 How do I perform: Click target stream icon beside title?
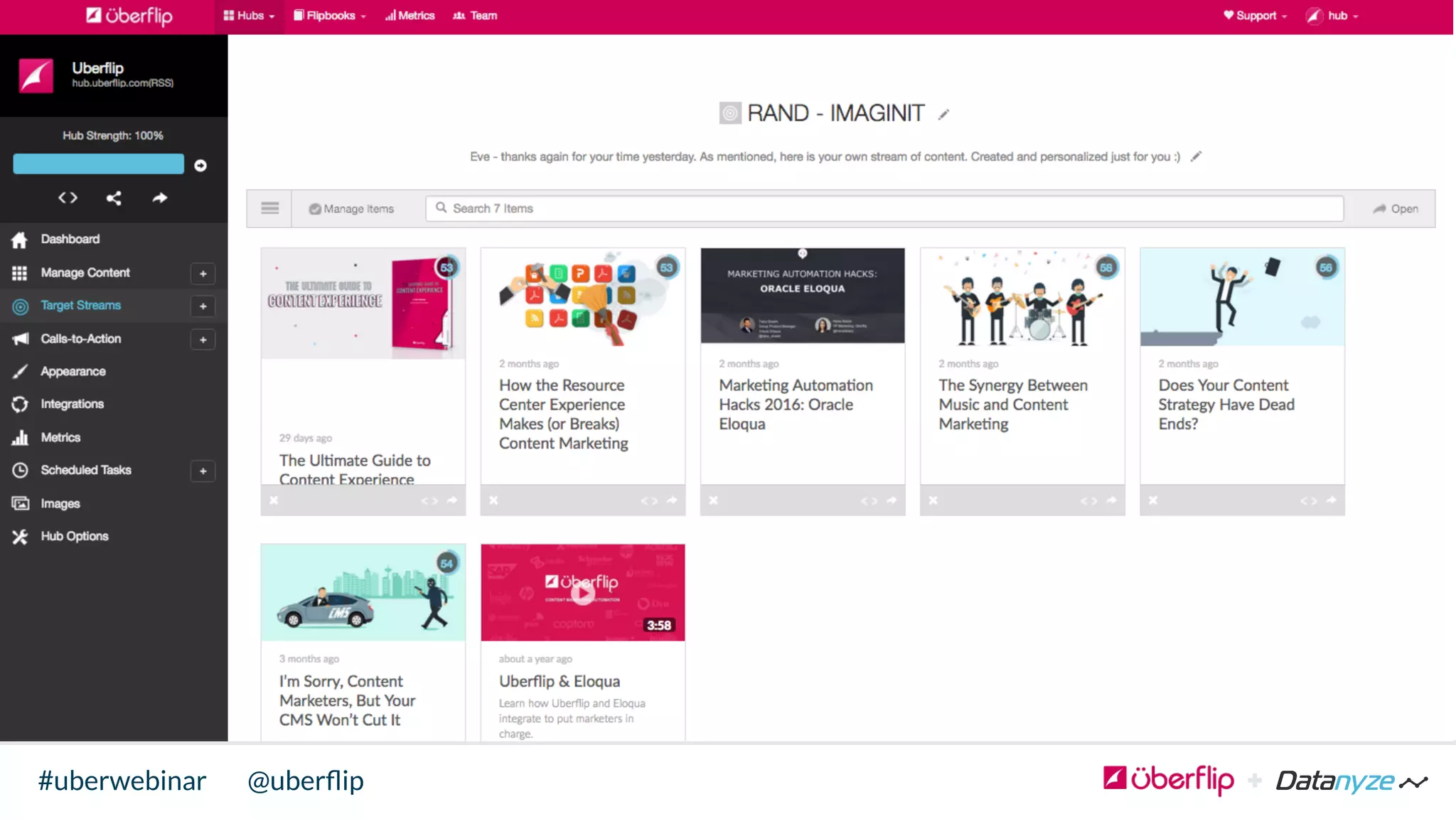[730, 113]
